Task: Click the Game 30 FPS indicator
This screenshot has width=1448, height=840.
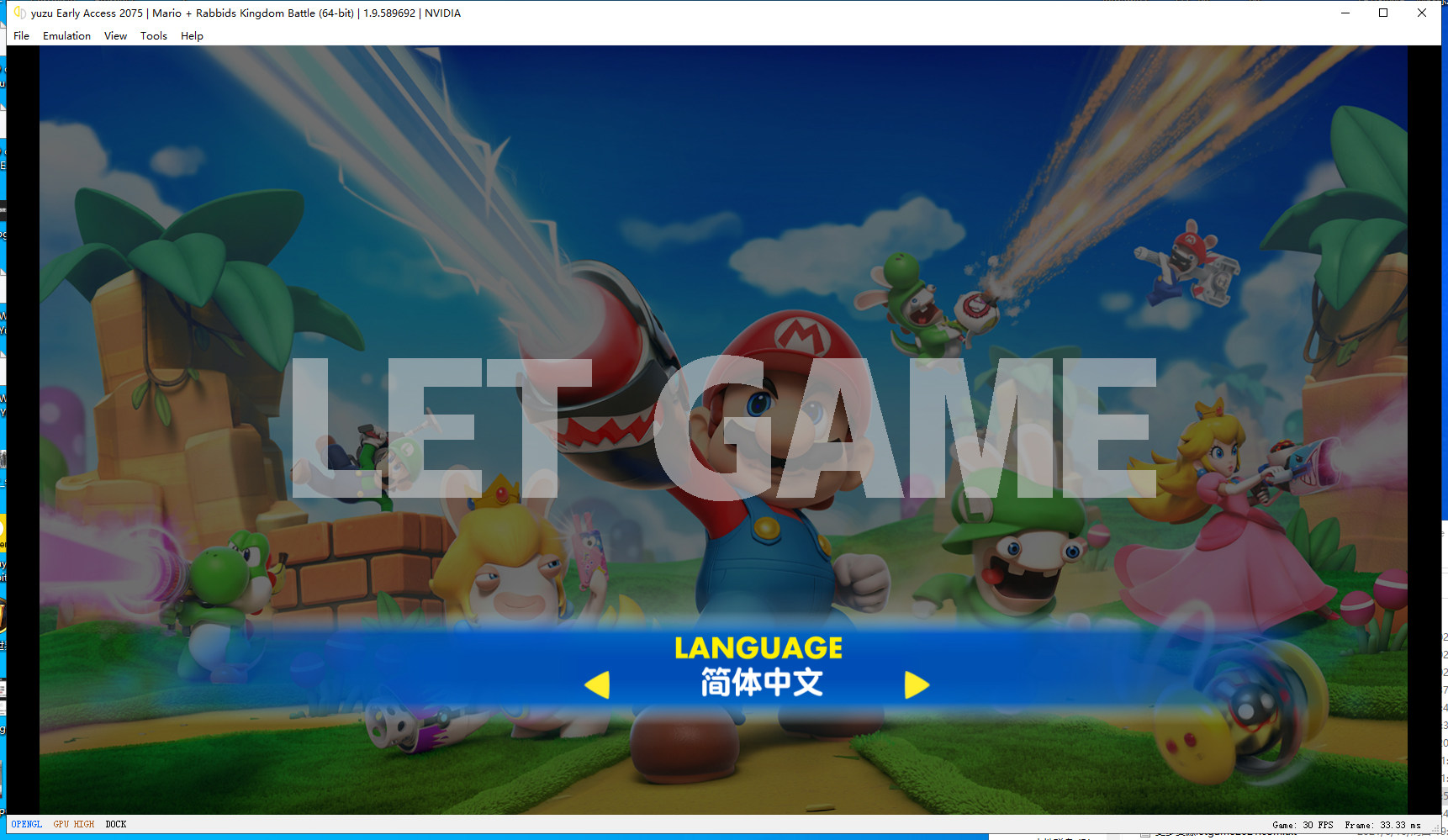Action: point(1303,825)
